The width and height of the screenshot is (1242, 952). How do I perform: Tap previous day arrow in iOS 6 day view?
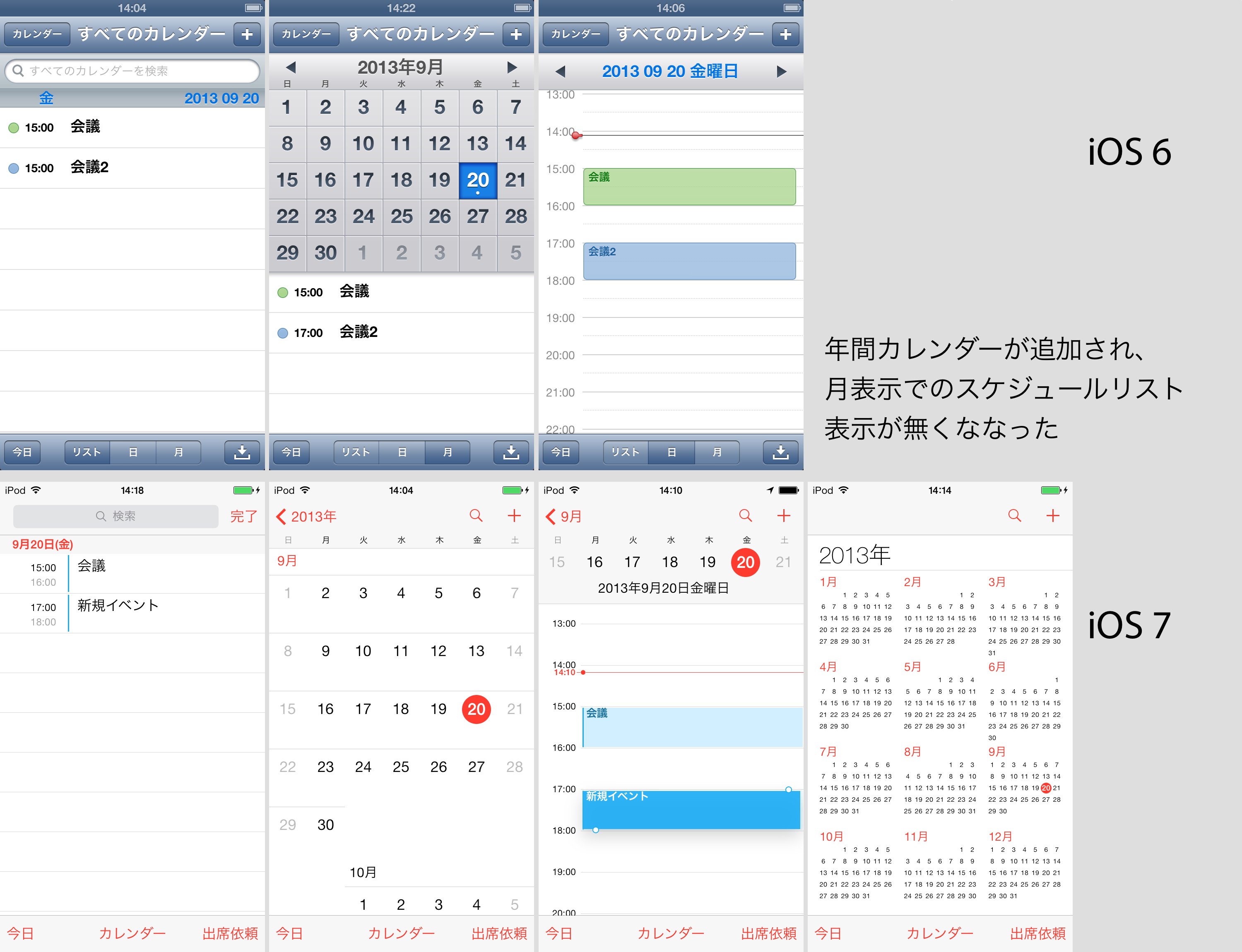tap(561, 71)
